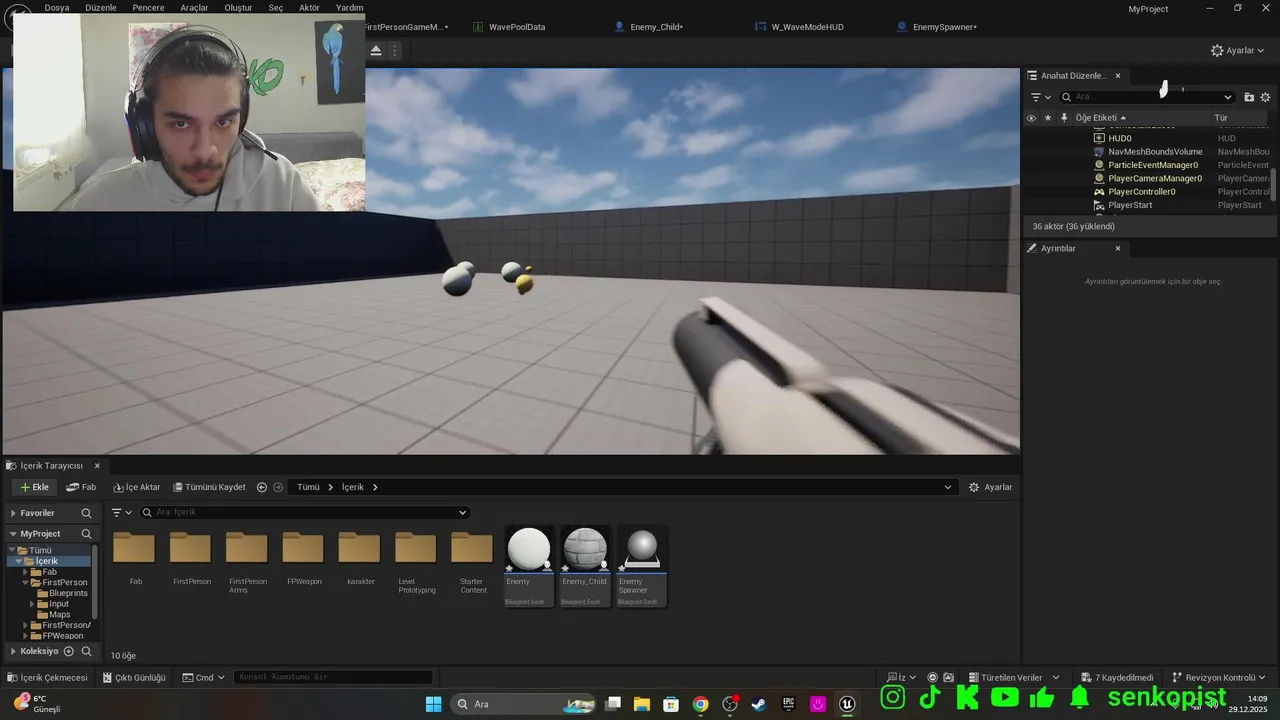Expand the outliner search history chevron
1280x720 pixels.
coord(1228,97)
